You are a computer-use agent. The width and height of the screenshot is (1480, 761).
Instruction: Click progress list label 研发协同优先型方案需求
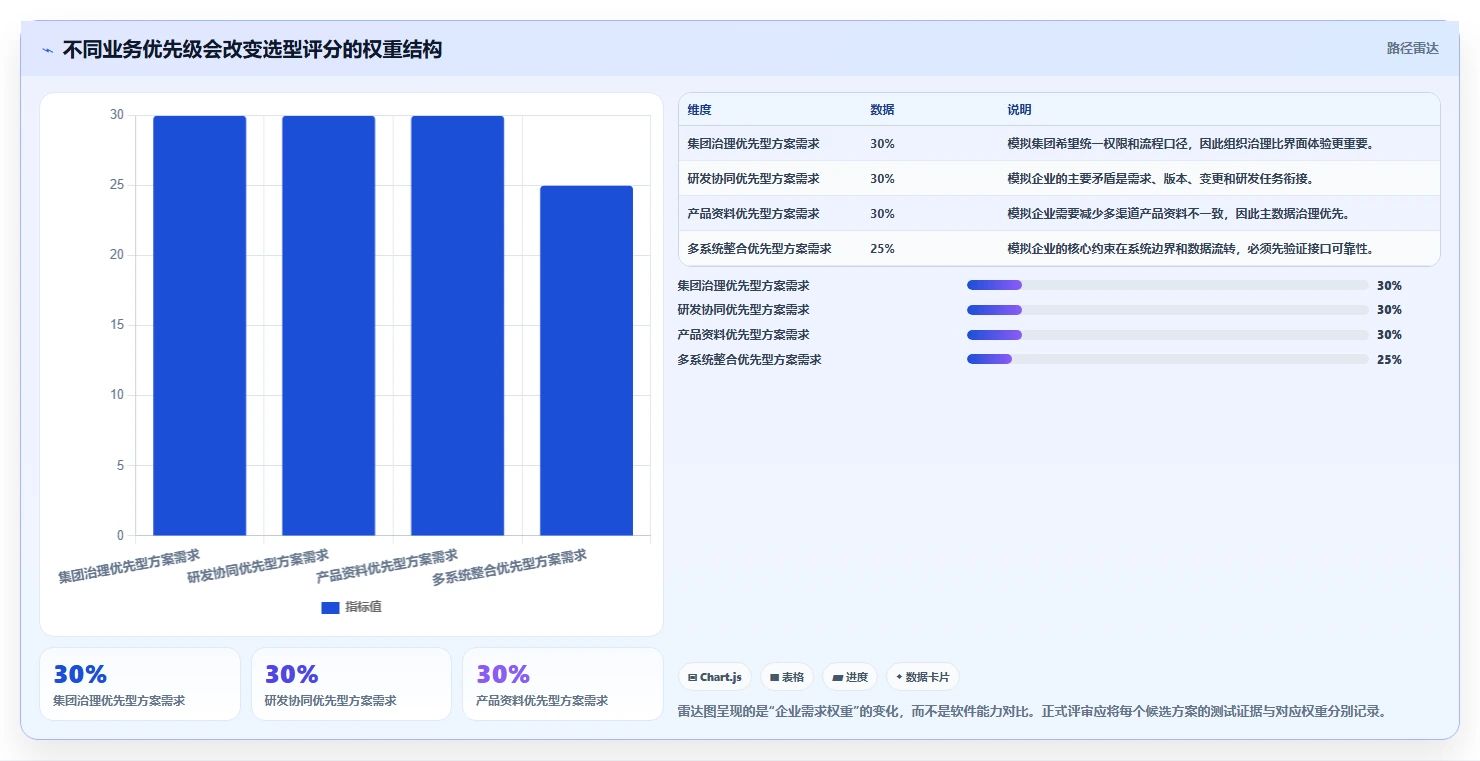pyautogui.click(x=743, y=310)
